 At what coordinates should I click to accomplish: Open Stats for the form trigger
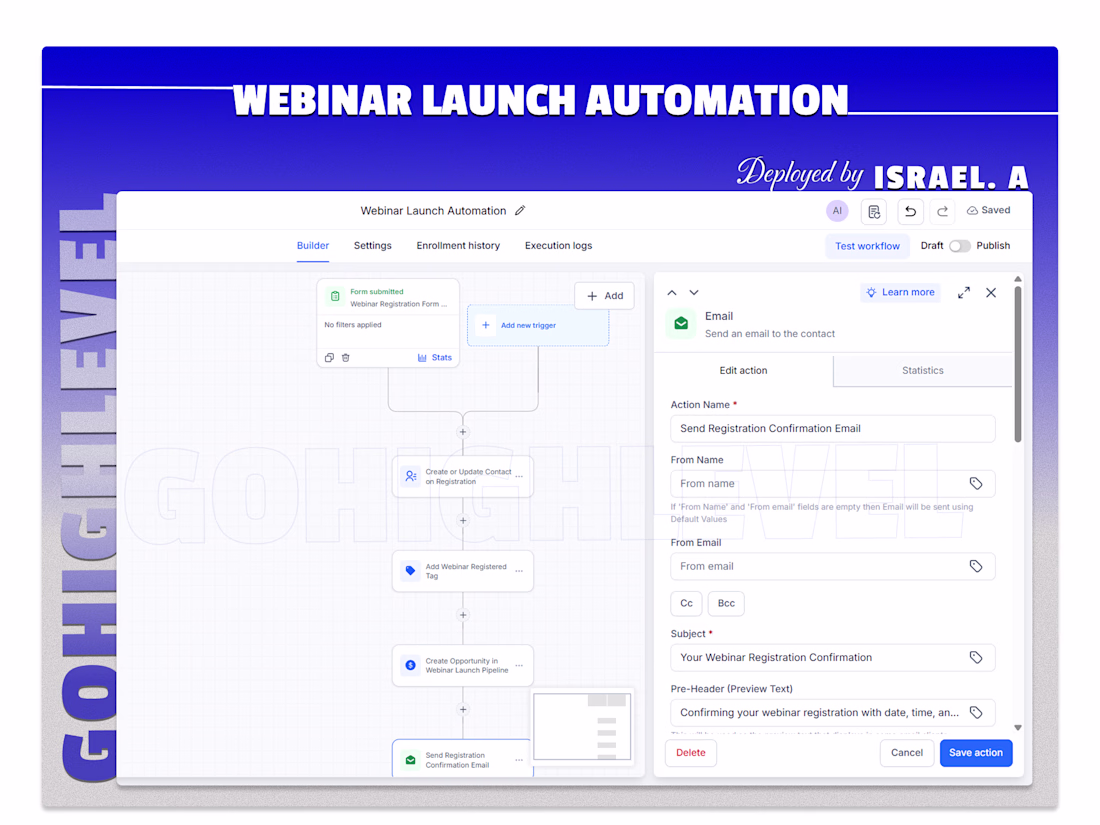coord(435,358)
